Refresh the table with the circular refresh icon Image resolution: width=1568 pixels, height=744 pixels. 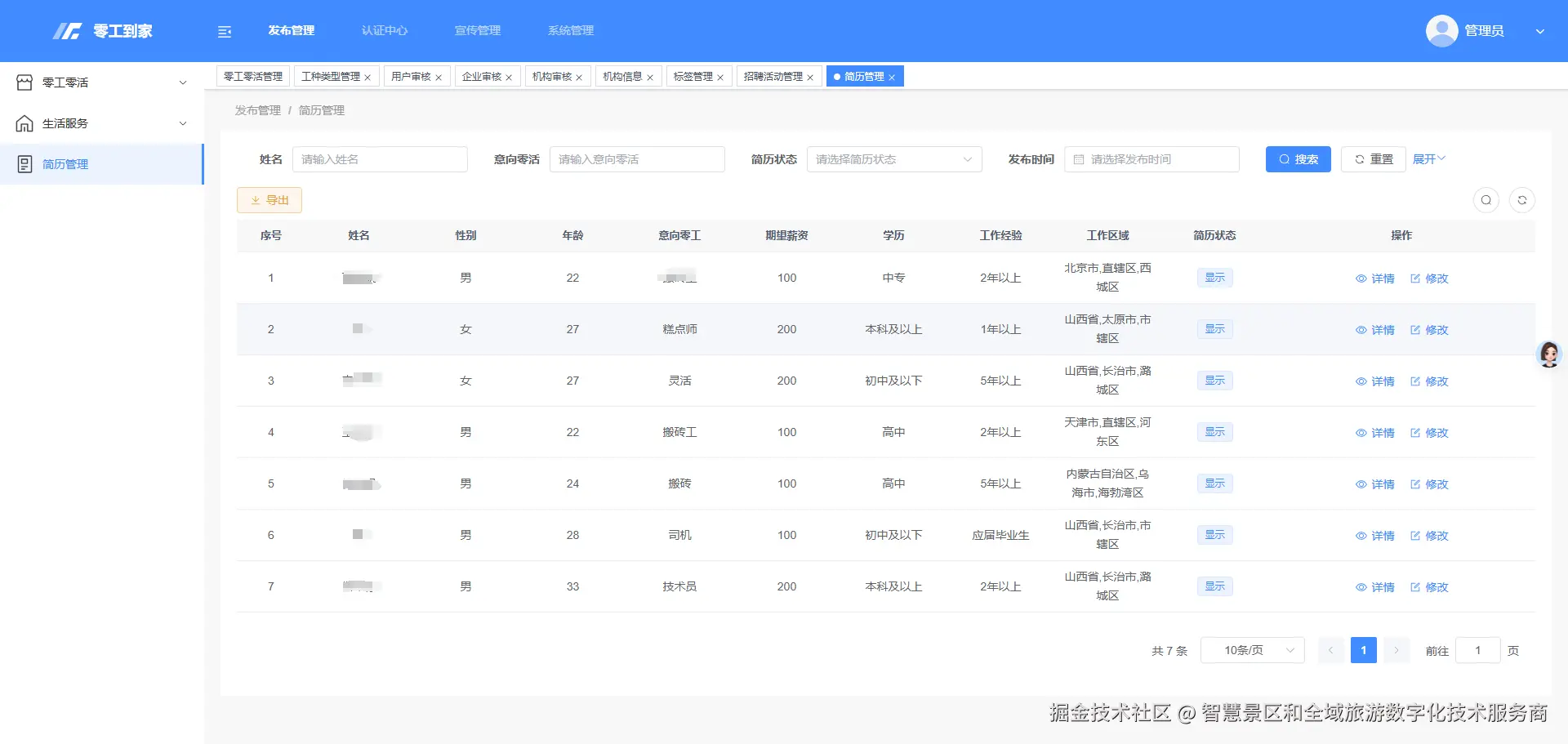1522,199
